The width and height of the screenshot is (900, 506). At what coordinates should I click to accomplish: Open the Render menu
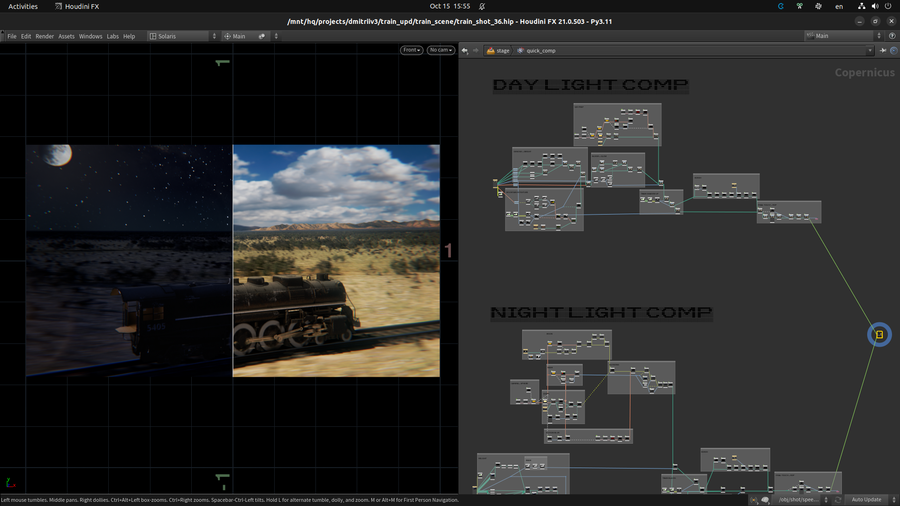coord(45,36)
